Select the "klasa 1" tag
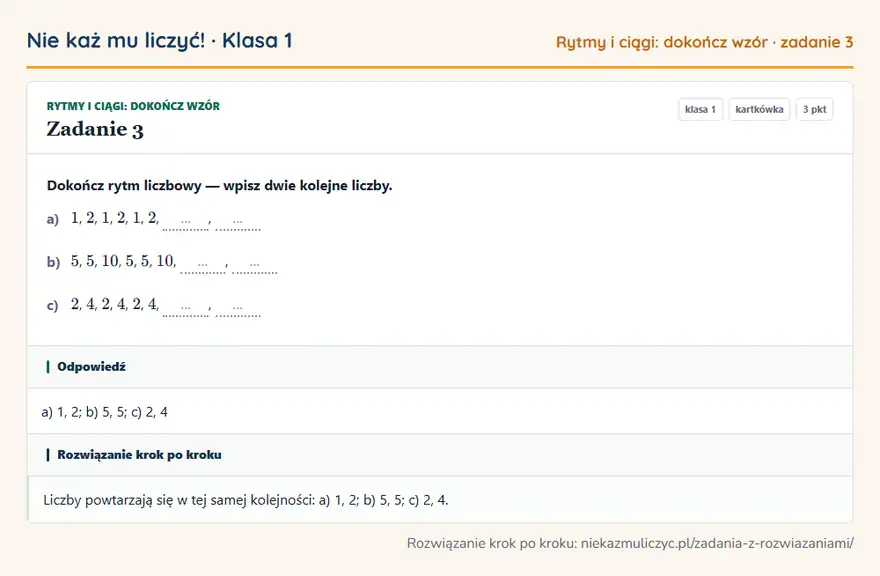This screenshot has height=576, width=880. (700, 109)
